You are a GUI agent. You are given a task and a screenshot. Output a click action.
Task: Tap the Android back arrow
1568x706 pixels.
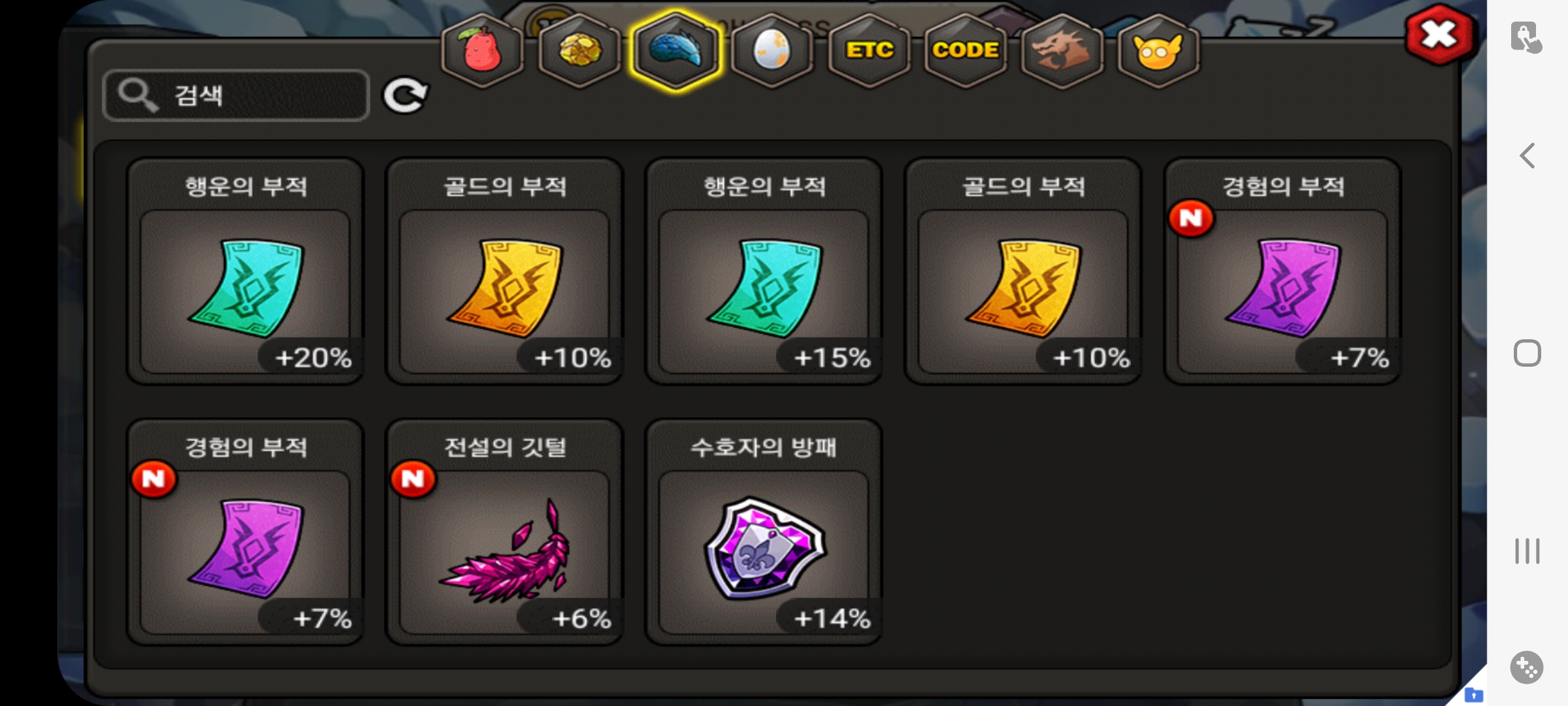(1527, 156)
